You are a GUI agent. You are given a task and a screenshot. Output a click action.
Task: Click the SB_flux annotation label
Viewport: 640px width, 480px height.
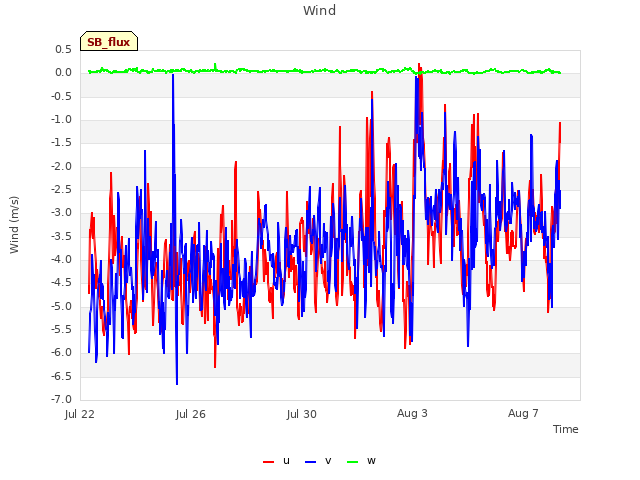click(x=109, y=41)
